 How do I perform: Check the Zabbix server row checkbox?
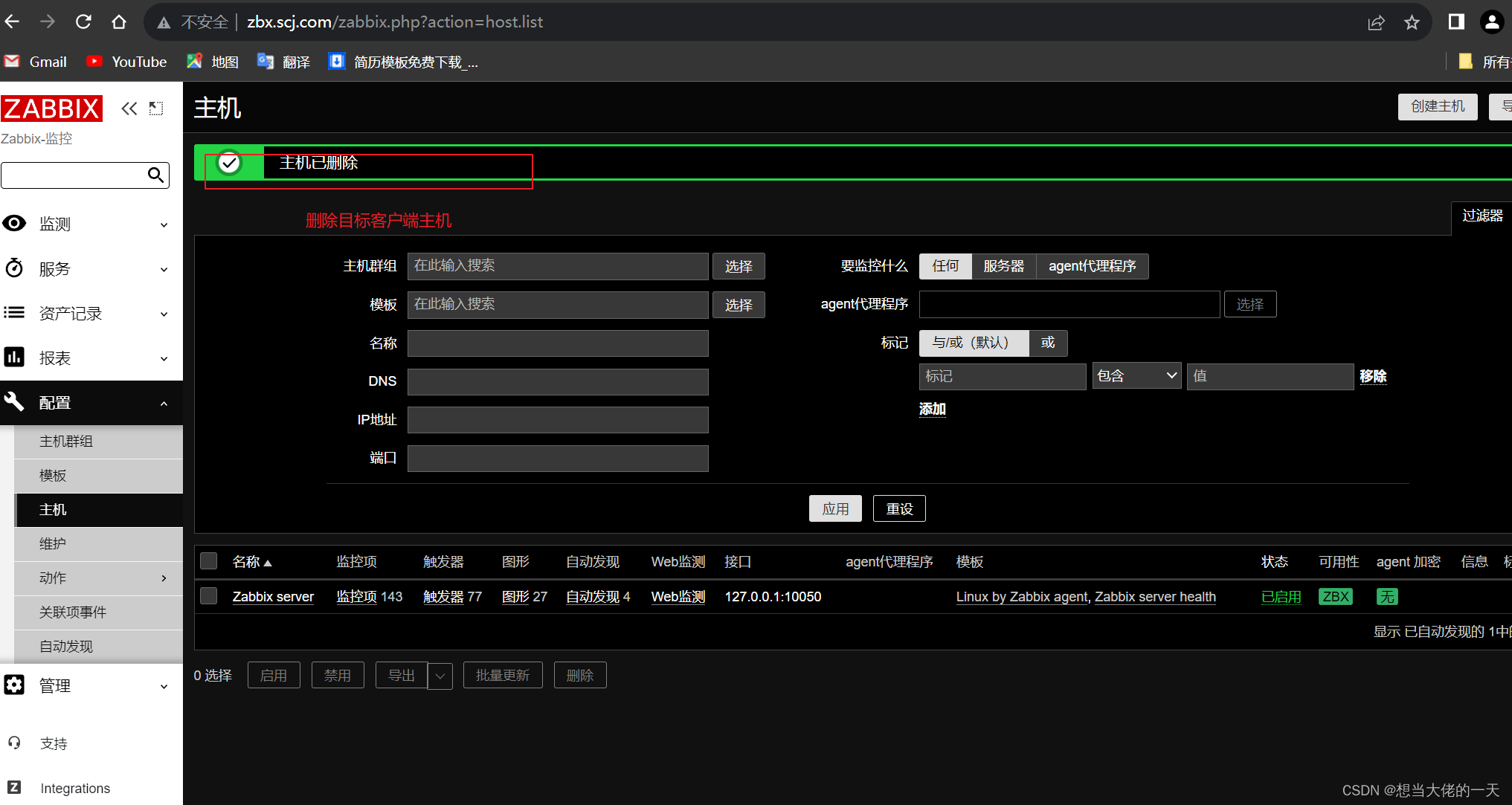pos(209,595)
